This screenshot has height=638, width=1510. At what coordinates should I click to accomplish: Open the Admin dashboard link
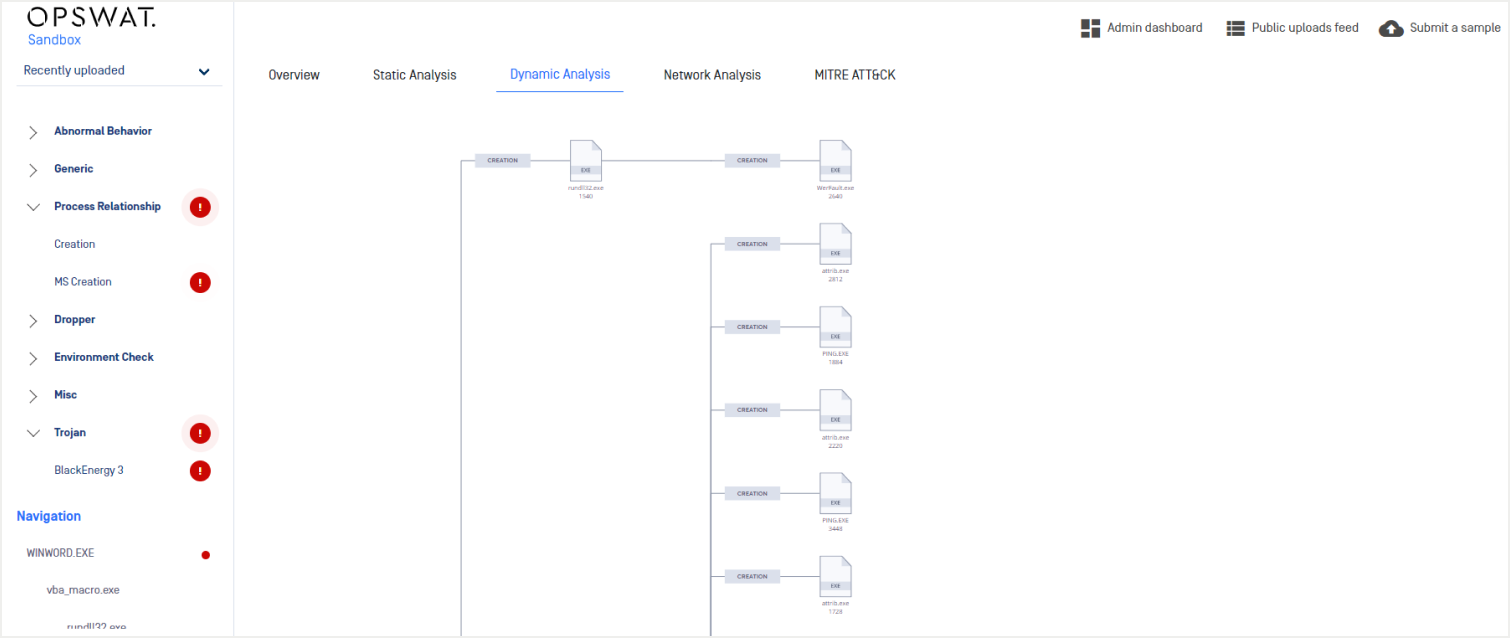click(x=1155, y=28)
